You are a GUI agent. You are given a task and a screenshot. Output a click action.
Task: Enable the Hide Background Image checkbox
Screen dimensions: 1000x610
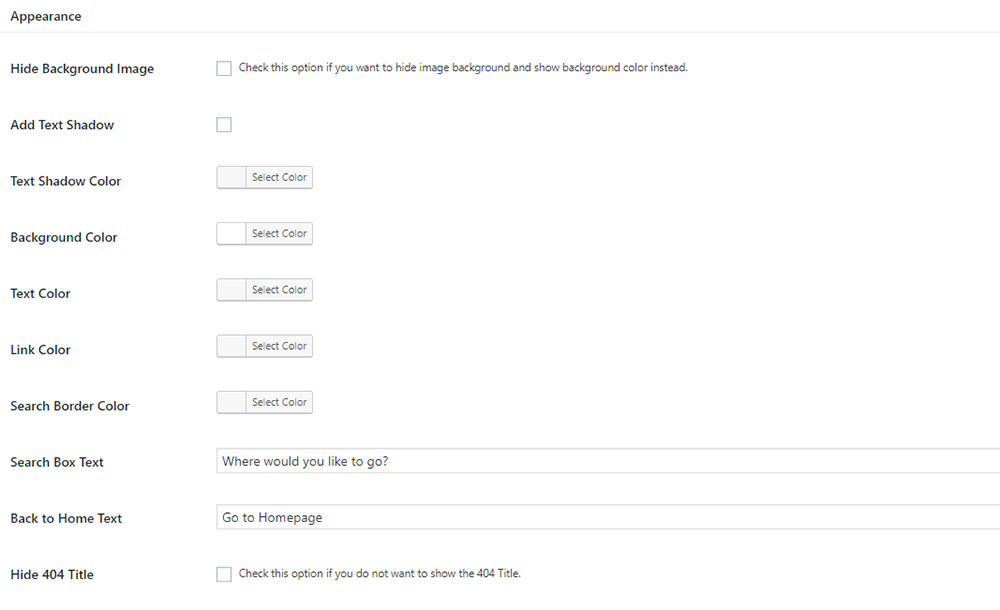(224, 68)
